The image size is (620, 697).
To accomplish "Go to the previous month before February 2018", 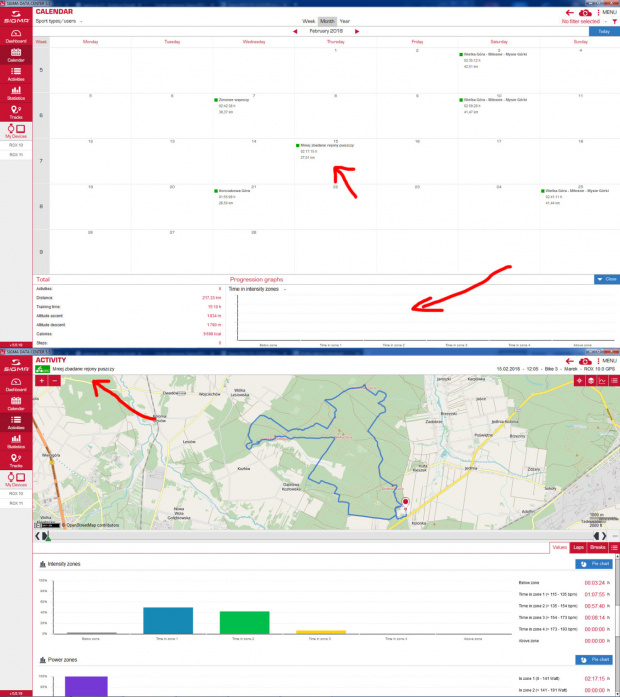I will pos(295,31).
